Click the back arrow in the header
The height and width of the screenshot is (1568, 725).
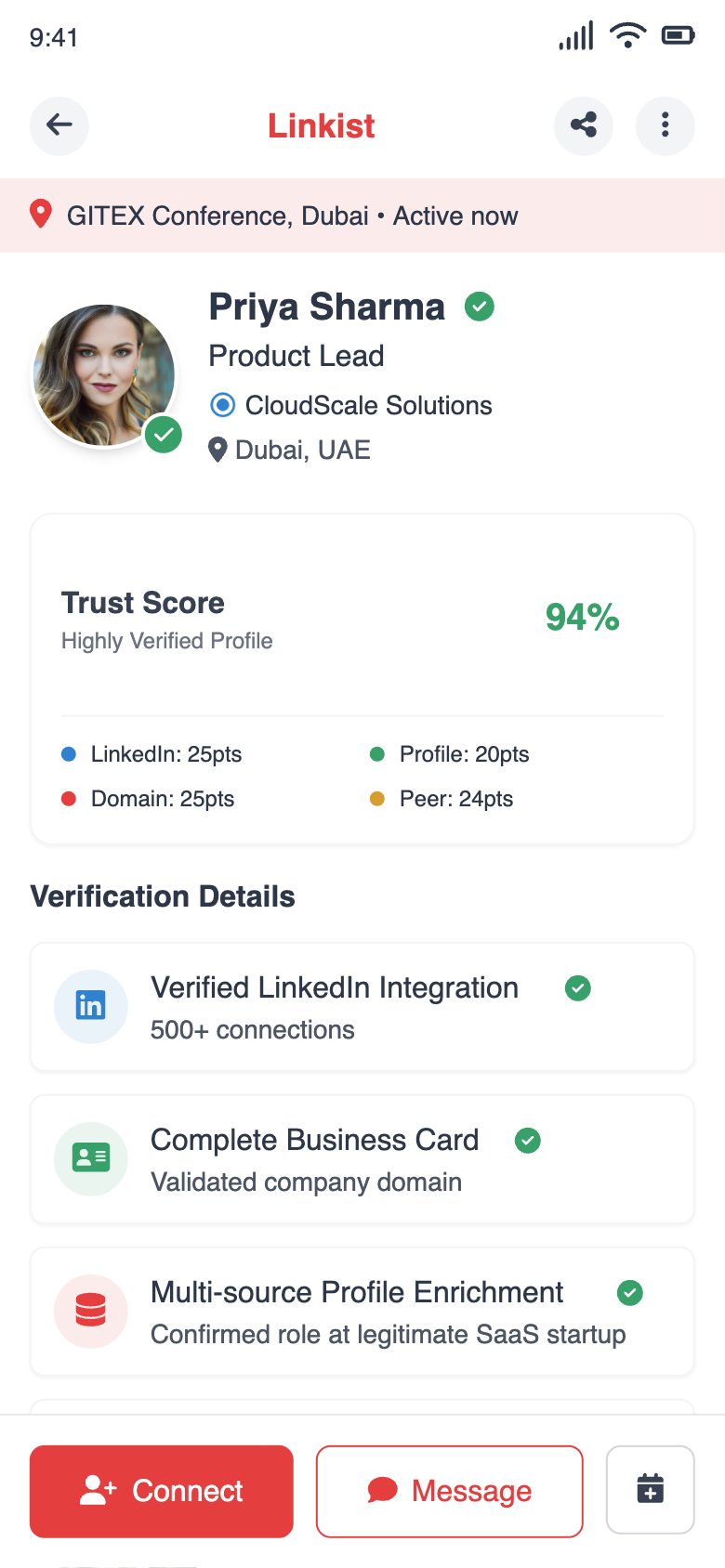59,125
